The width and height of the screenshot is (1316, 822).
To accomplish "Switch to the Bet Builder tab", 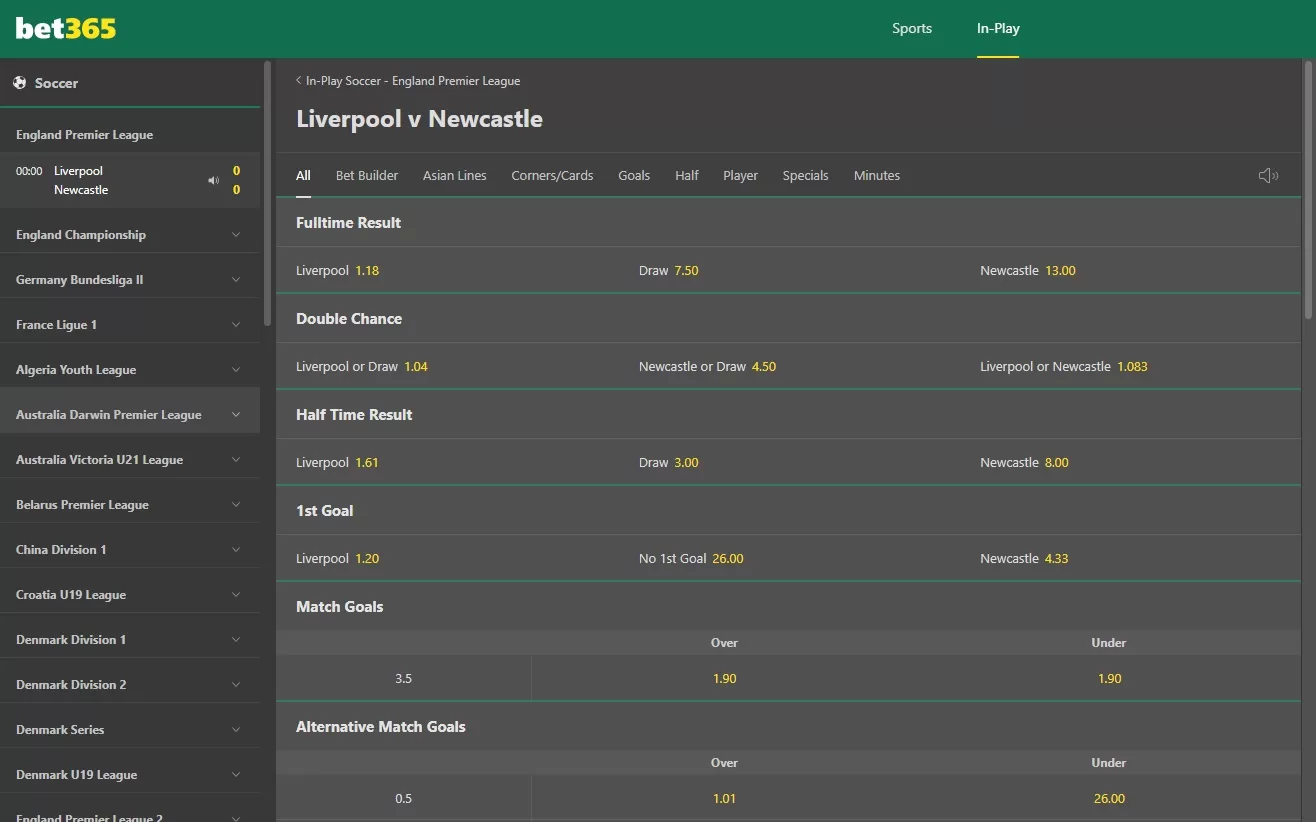I will [367, 175].
